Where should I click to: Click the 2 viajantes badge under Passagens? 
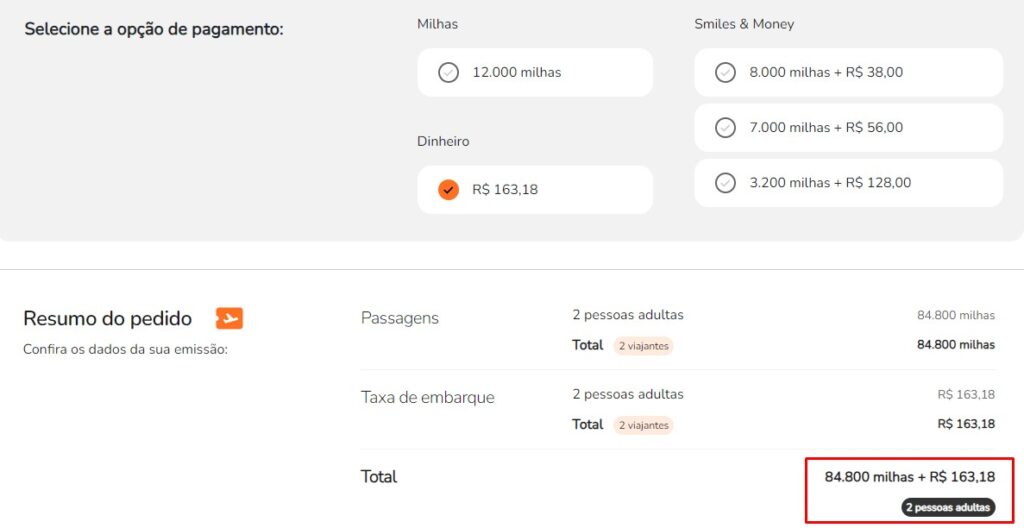tap(643, 346)
